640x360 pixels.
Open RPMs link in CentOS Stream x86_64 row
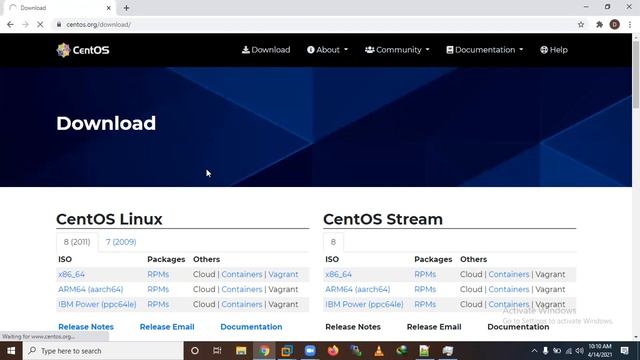pyautogui.click(x=425, y=274)
